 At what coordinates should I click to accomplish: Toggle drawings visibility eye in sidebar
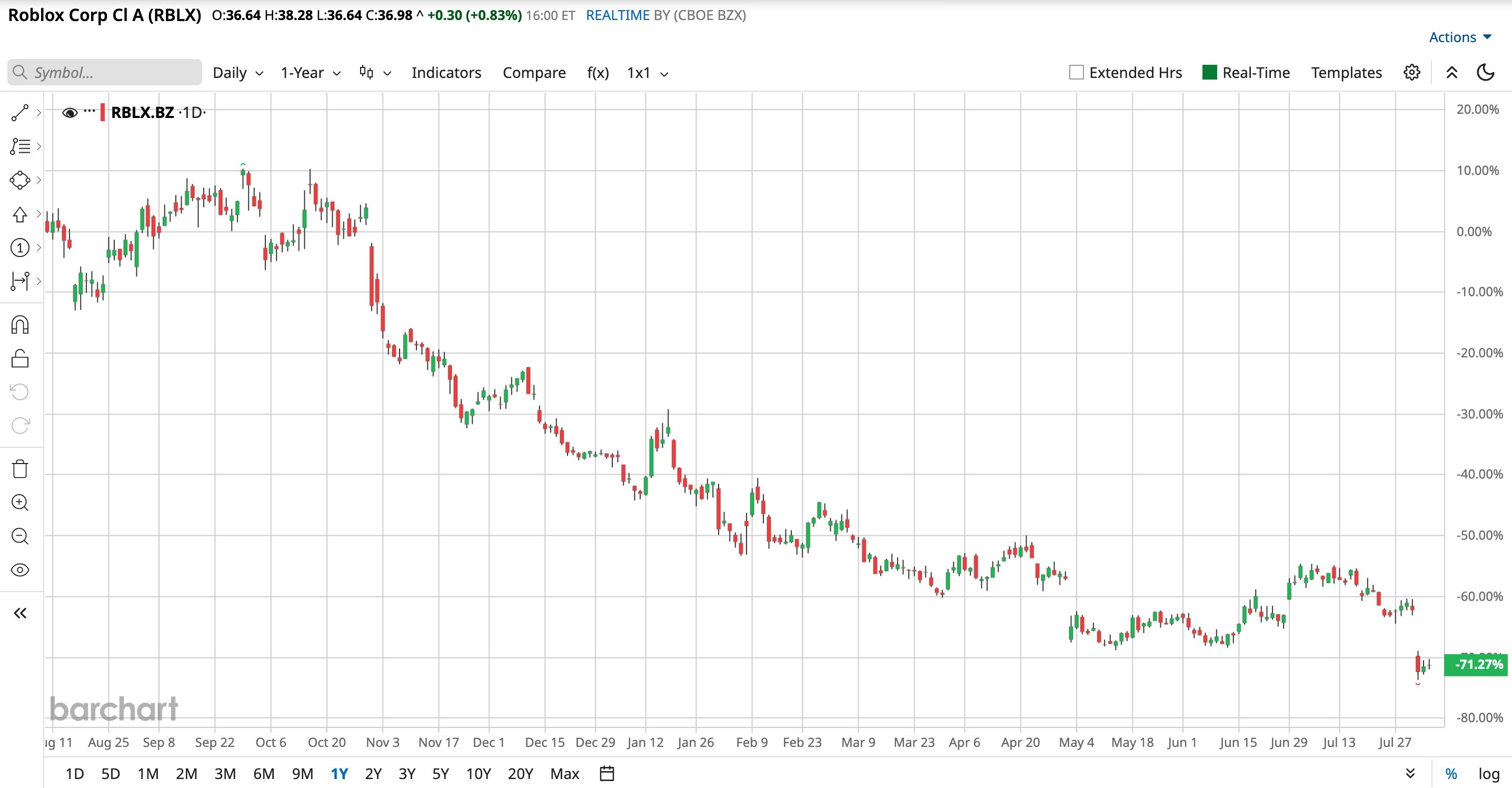20,570
